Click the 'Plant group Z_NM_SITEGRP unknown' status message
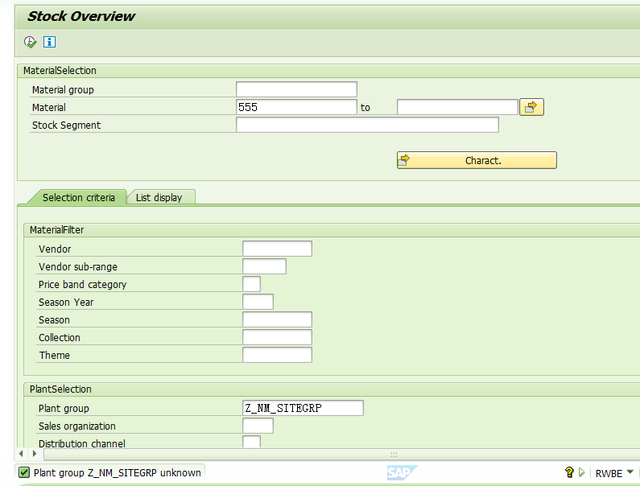640x486 pixels. 117,473
